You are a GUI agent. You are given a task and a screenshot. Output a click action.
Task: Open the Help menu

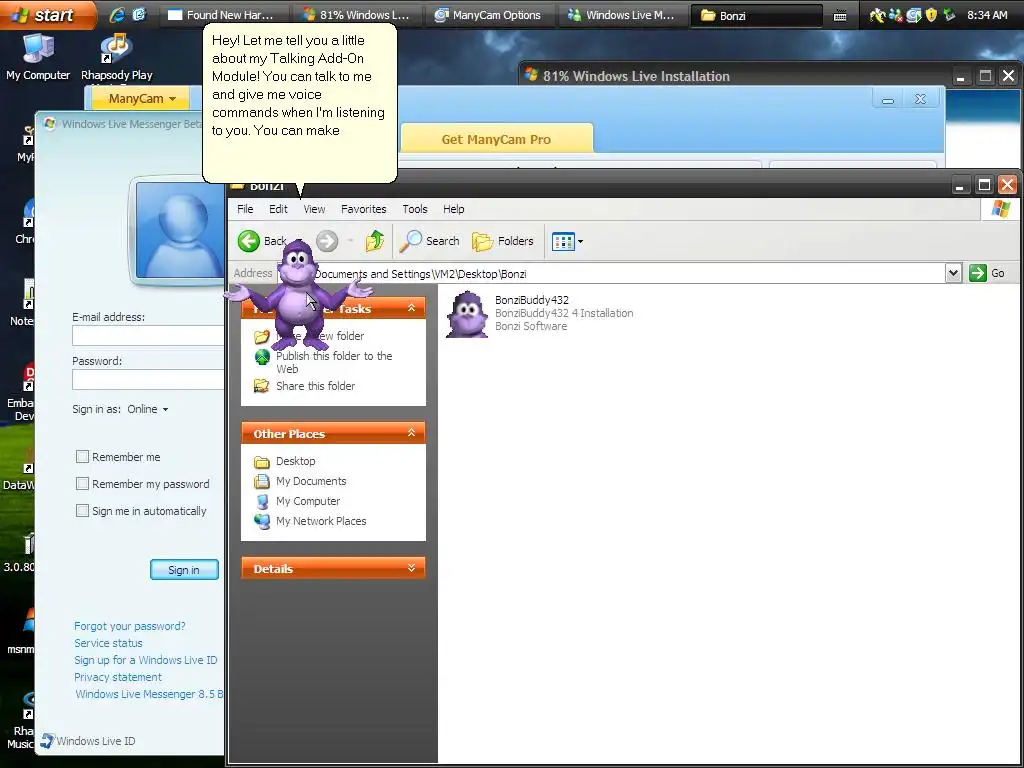tap(454, 209)
